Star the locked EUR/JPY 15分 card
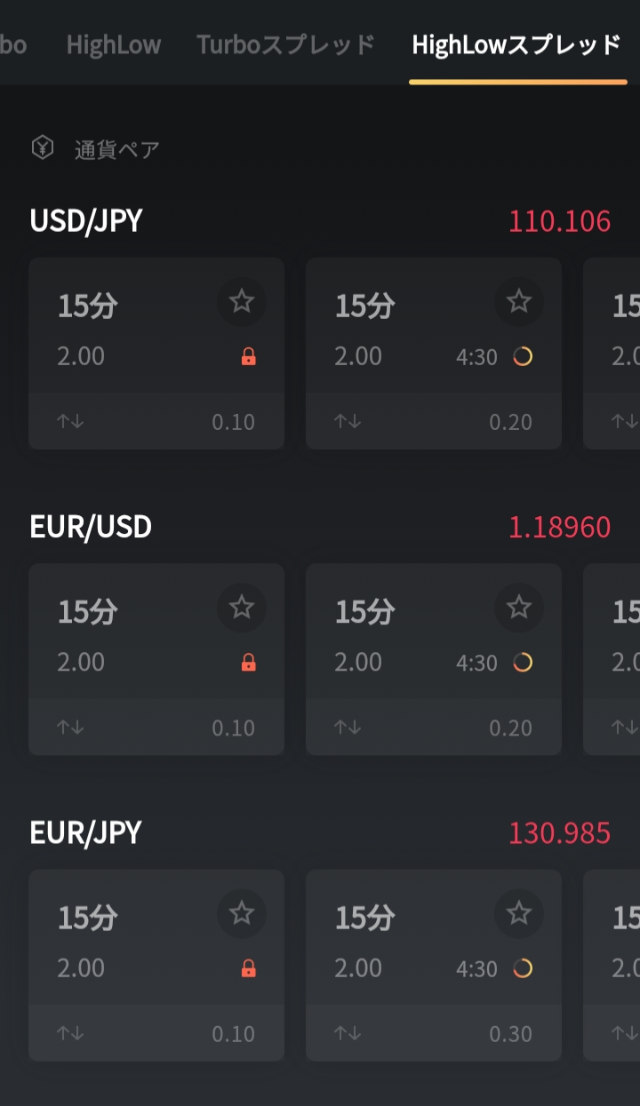This screenshot has height=1106, width=640. pos(241,913)
